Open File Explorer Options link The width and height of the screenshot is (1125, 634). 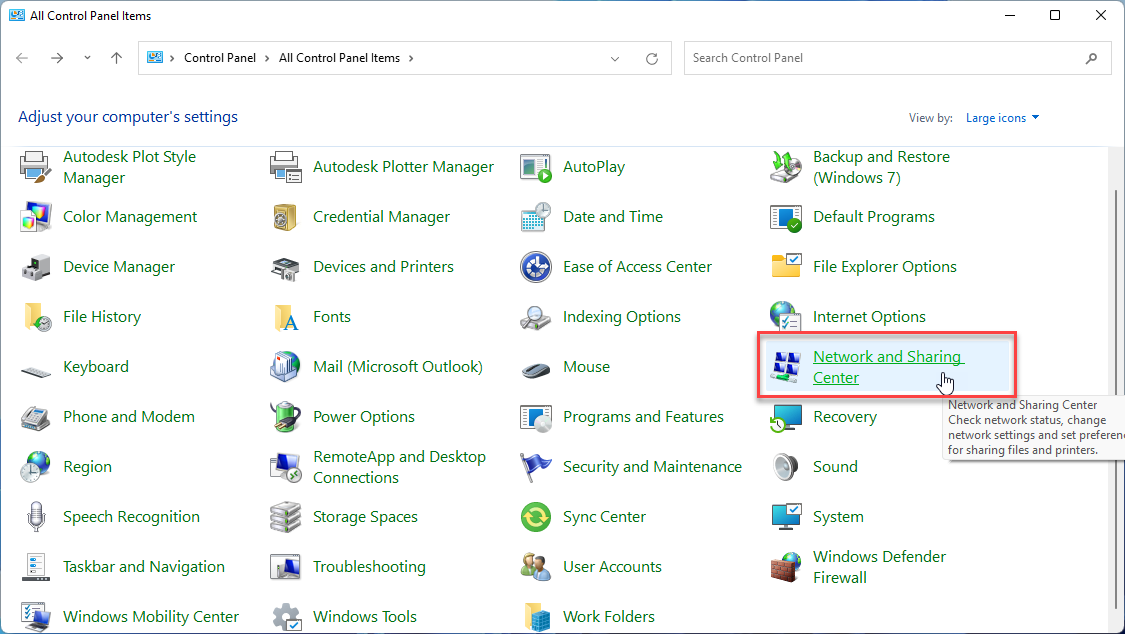point(885,267)
